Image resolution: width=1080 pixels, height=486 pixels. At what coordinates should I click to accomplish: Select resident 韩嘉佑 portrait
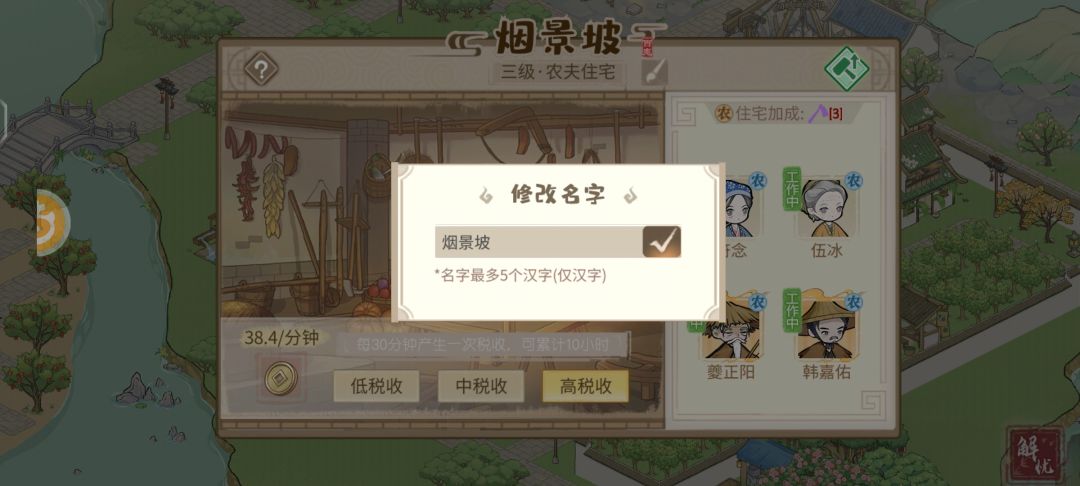824,330
